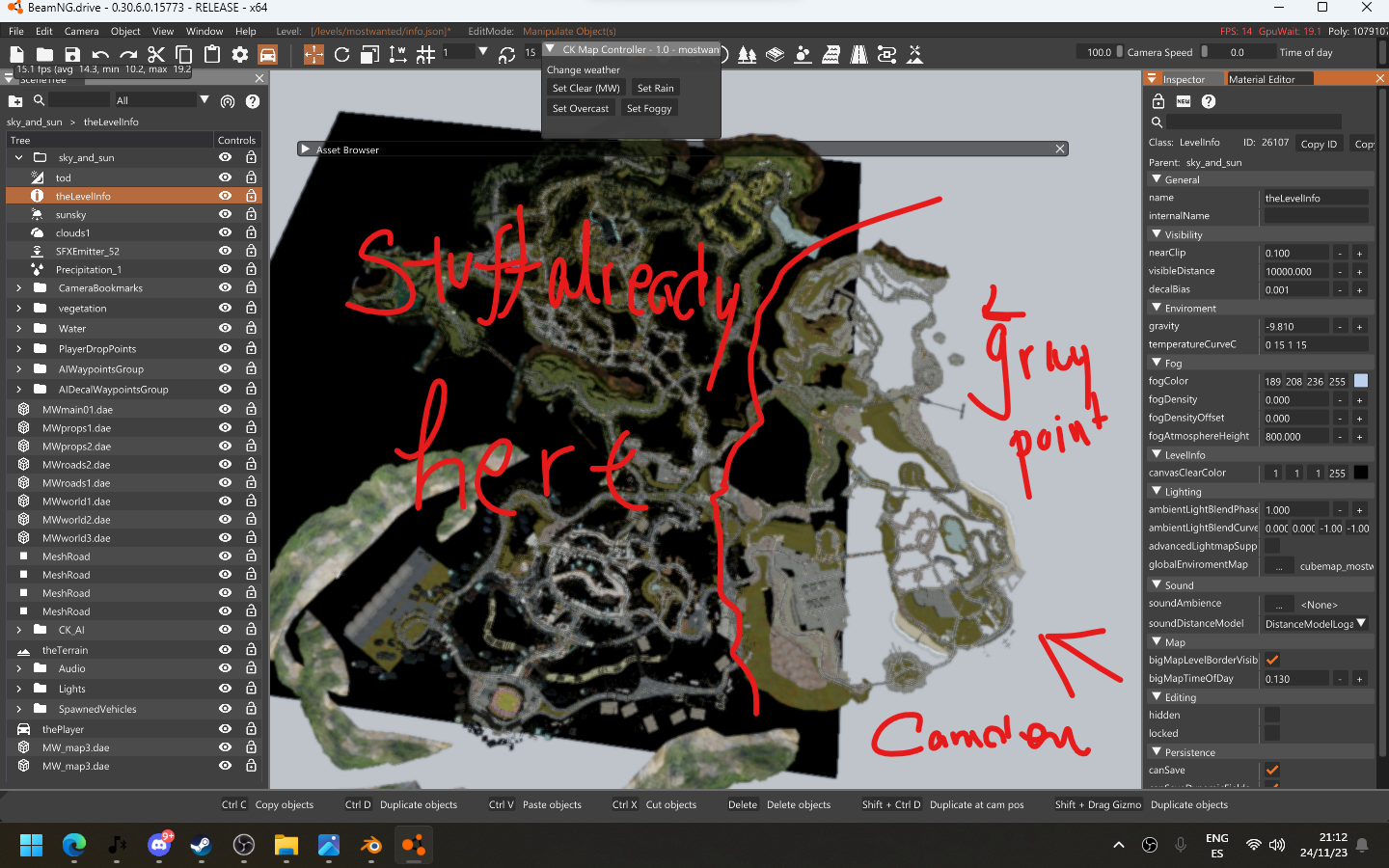Click the fogColor color swatch
Image resolution: width=1389 pixels, height=868 pixels.
tap(1361, 381)
